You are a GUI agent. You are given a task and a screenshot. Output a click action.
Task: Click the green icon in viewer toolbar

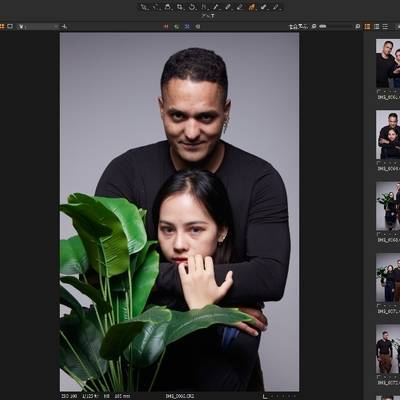pyautogui.click(x=177, y=26)
